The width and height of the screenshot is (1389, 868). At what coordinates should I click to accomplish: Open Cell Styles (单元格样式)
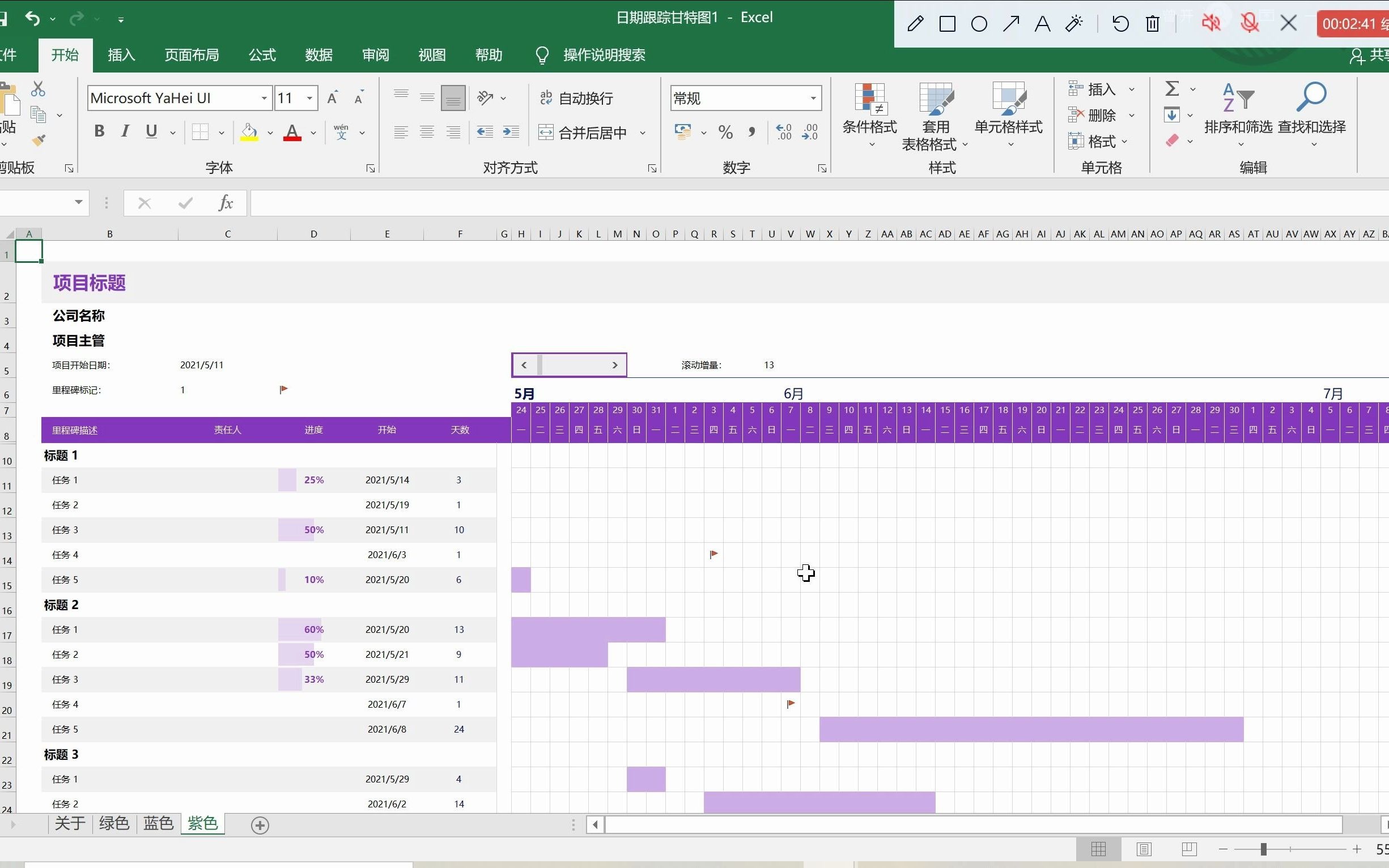point(1009,115)
